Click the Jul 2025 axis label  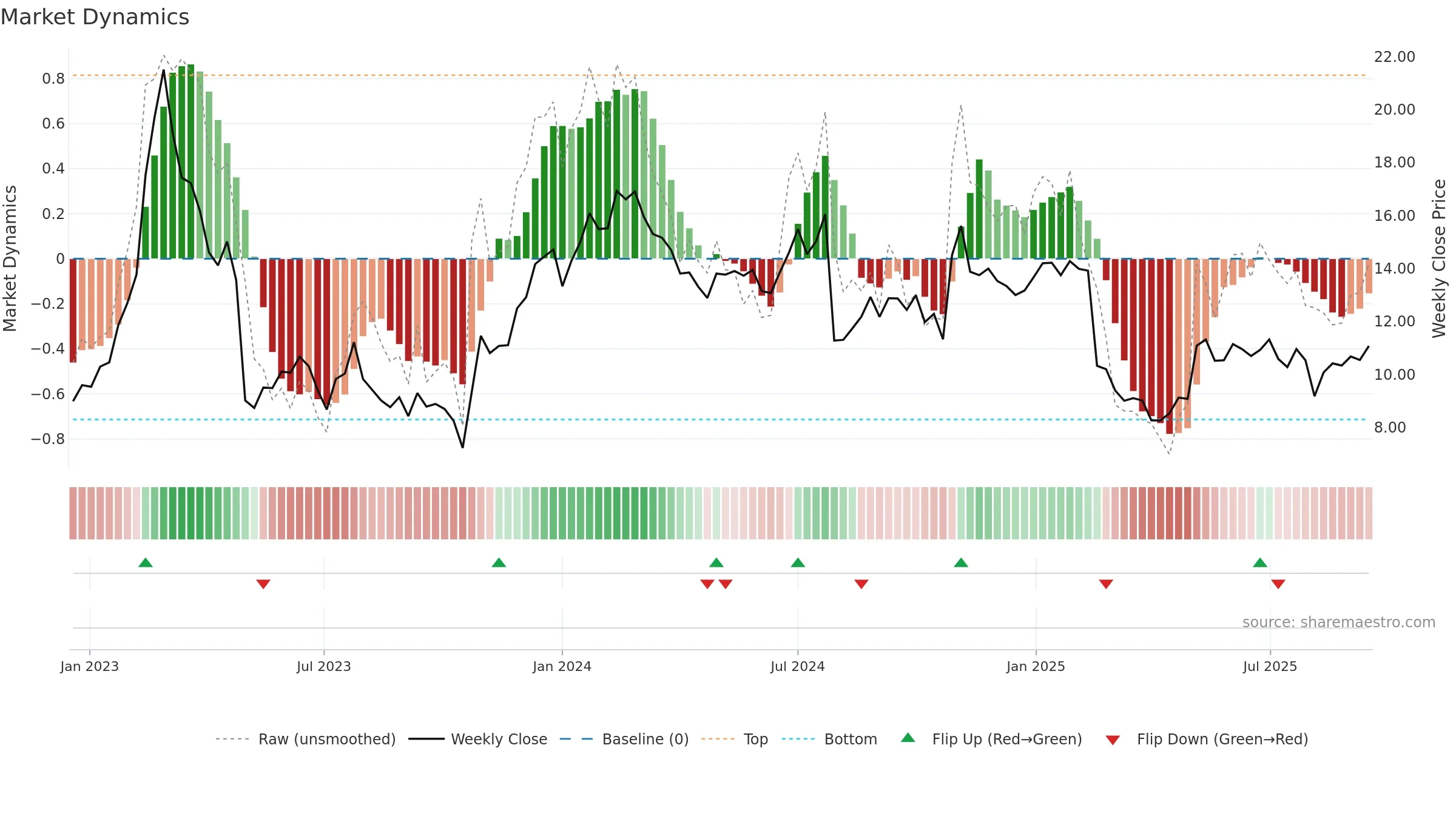pyautogui.click(x=1270, y=666)
